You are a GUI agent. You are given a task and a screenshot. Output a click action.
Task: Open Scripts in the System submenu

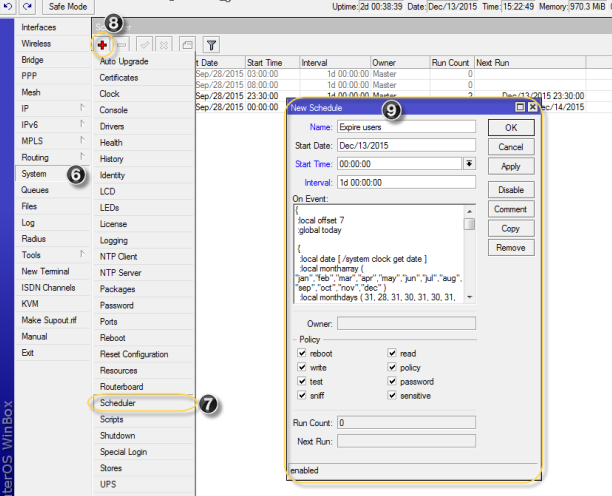[112, 419]
